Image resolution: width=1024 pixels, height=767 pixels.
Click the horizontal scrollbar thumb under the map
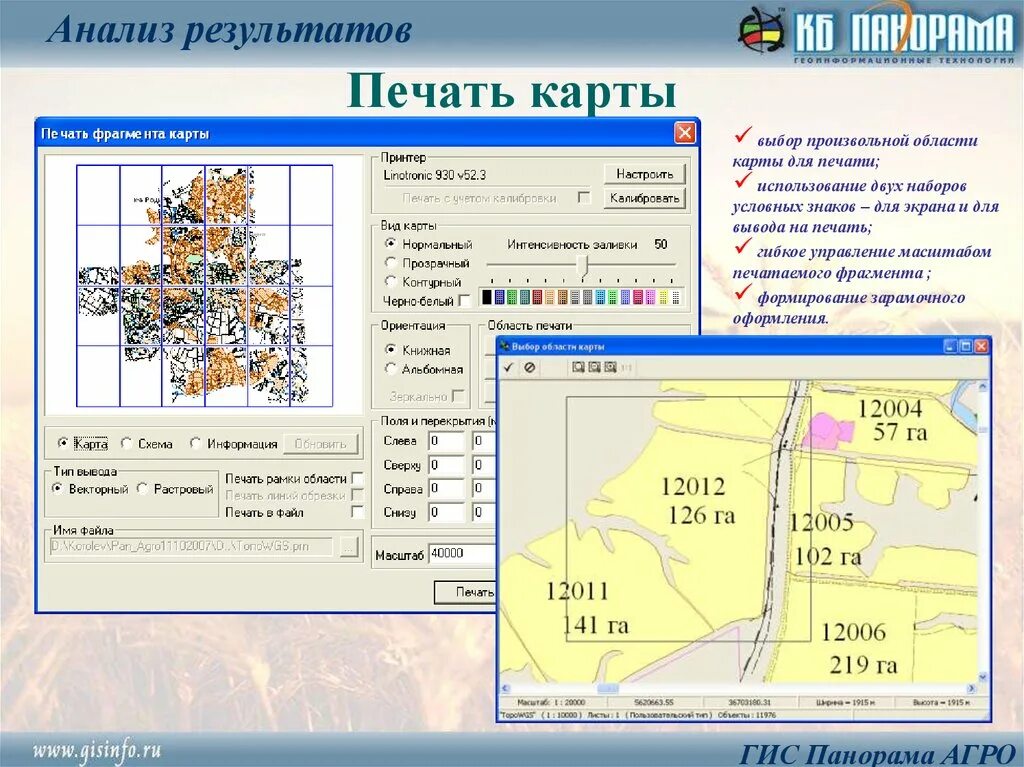tap(608, 688)
